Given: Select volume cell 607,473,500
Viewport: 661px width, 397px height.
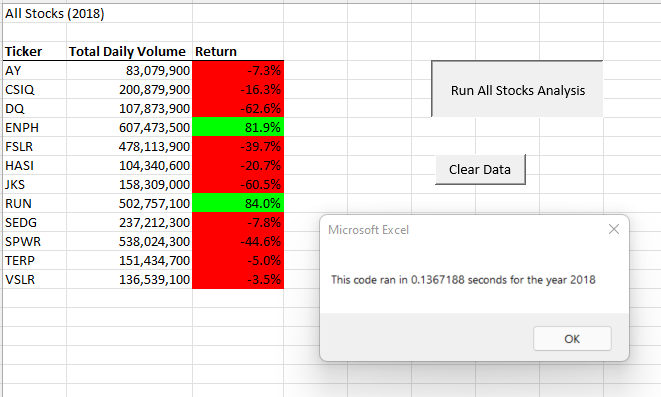Looking at the screenshot, I should click(129, 127).
